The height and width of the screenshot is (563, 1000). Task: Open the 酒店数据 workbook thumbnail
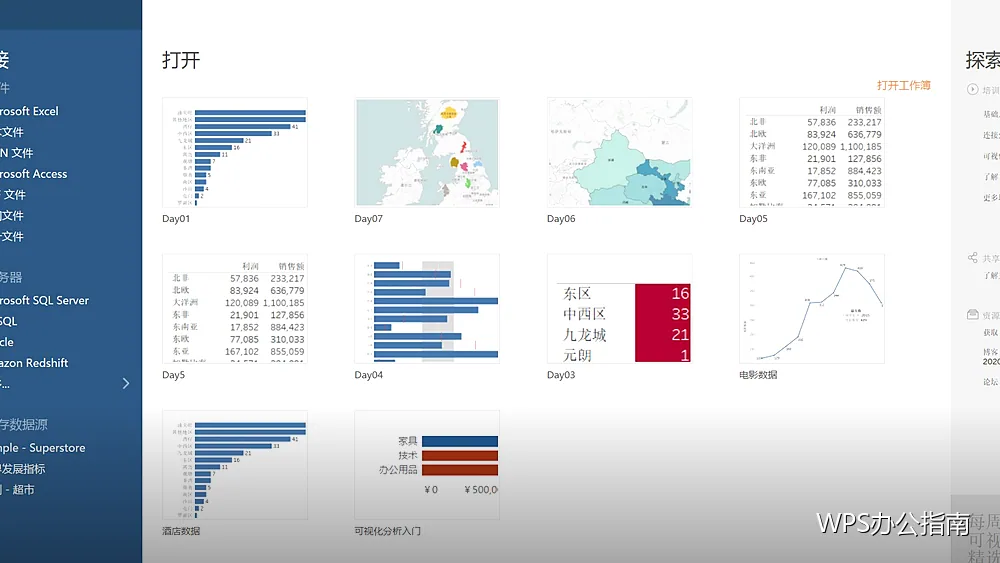pyautogui.click(x=235, y=465)
